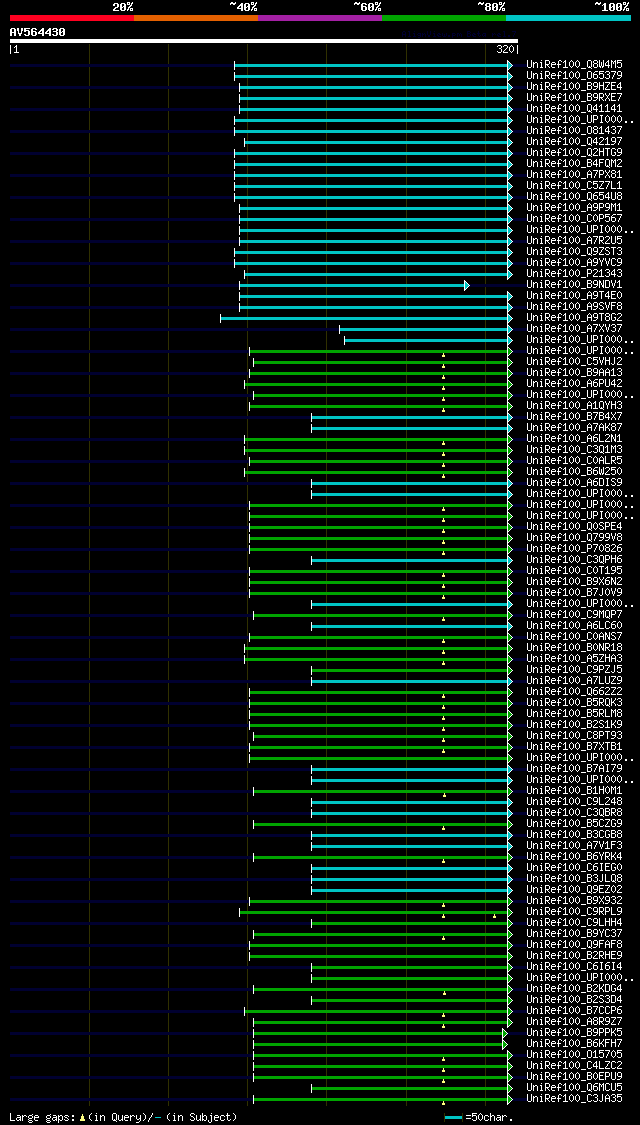This screenshot has width=640, height=1125.
Task: Select the UniRef100_A7XV37 label
Action: (x=574, y=329)
